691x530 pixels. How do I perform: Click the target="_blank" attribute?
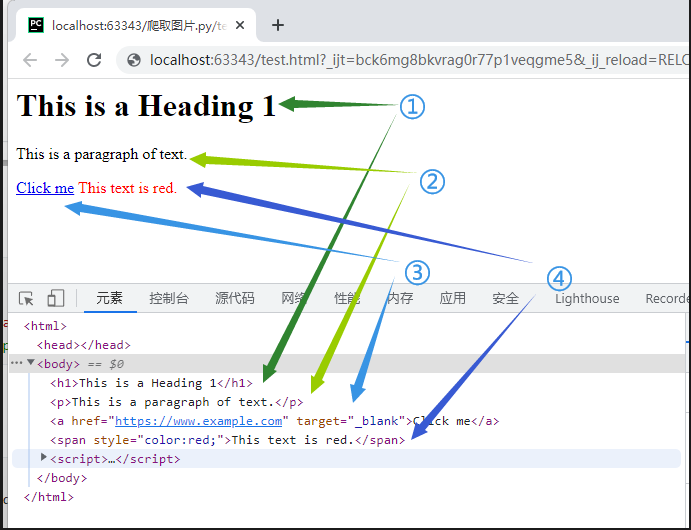[x=351, y=421]
